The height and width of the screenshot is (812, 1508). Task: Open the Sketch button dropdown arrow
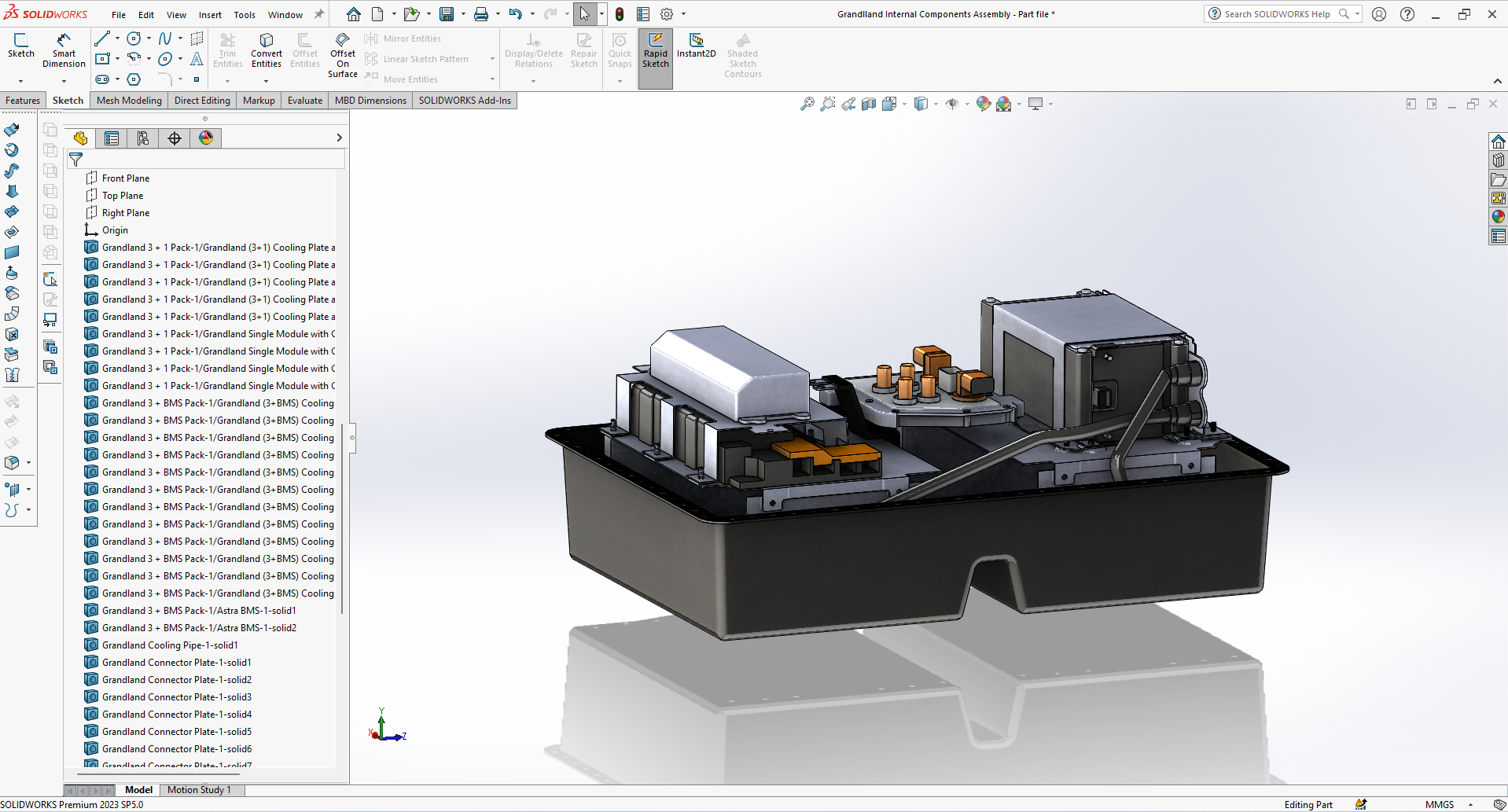click(x=20, y=81)
